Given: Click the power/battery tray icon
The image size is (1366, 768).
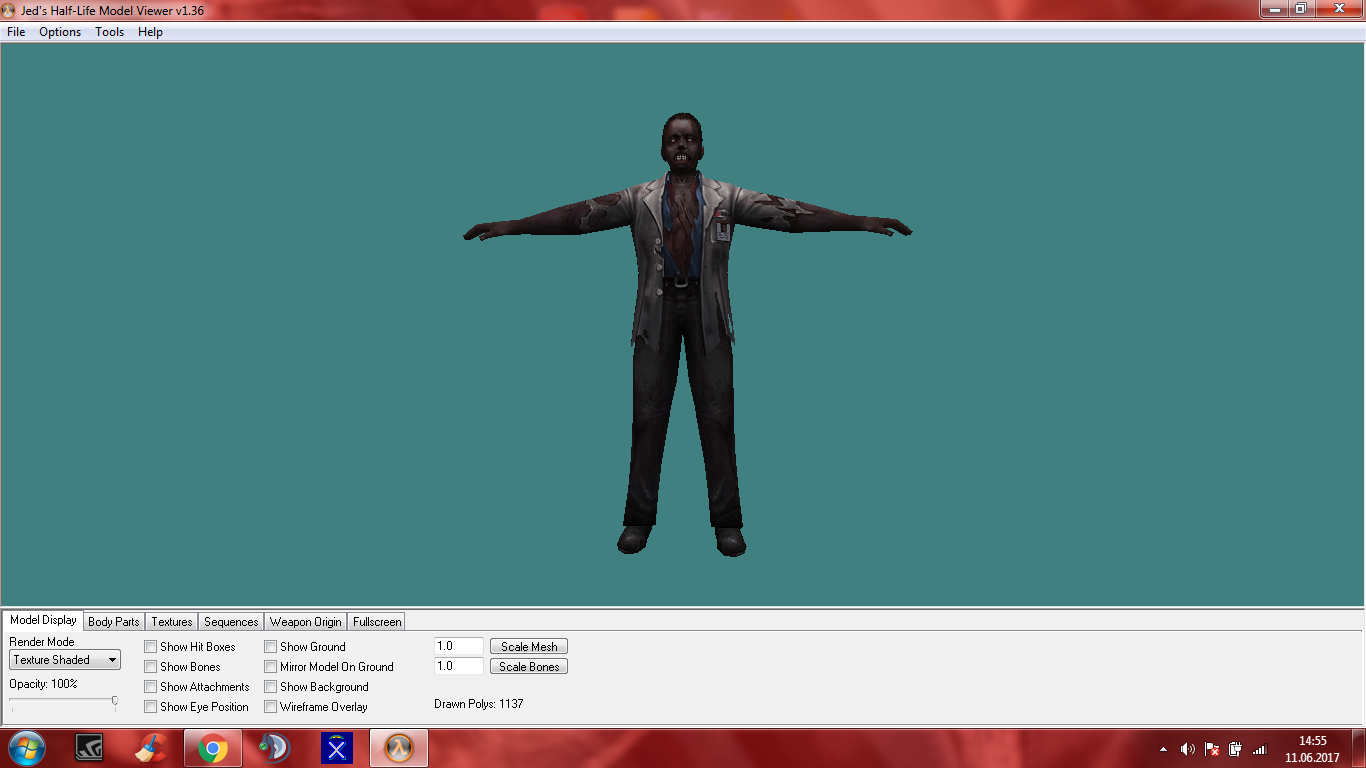Looking at the screenshot, I should [1235, 749].
